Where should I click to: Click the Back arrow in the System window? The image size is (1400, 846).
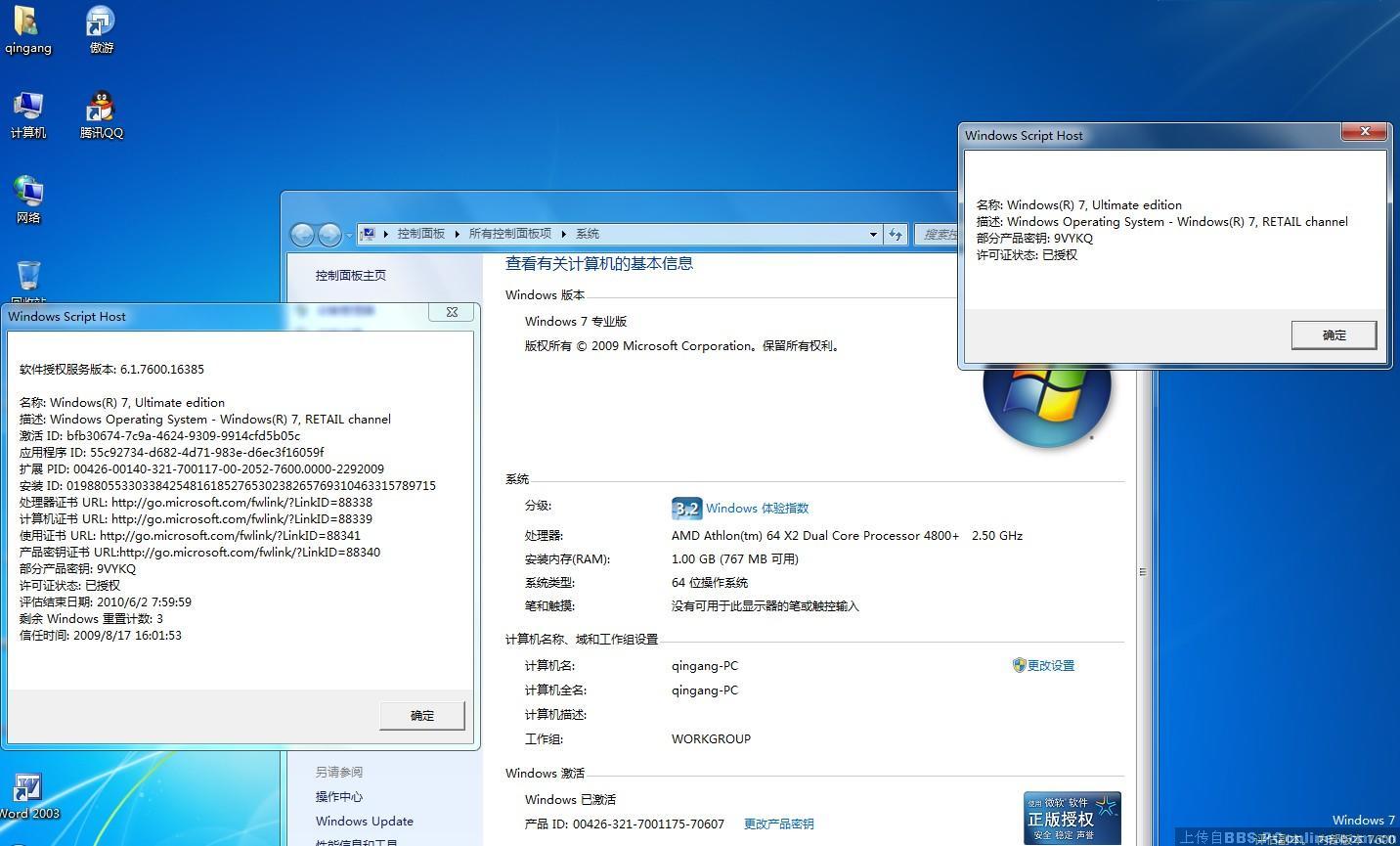[x=303, y=234]
